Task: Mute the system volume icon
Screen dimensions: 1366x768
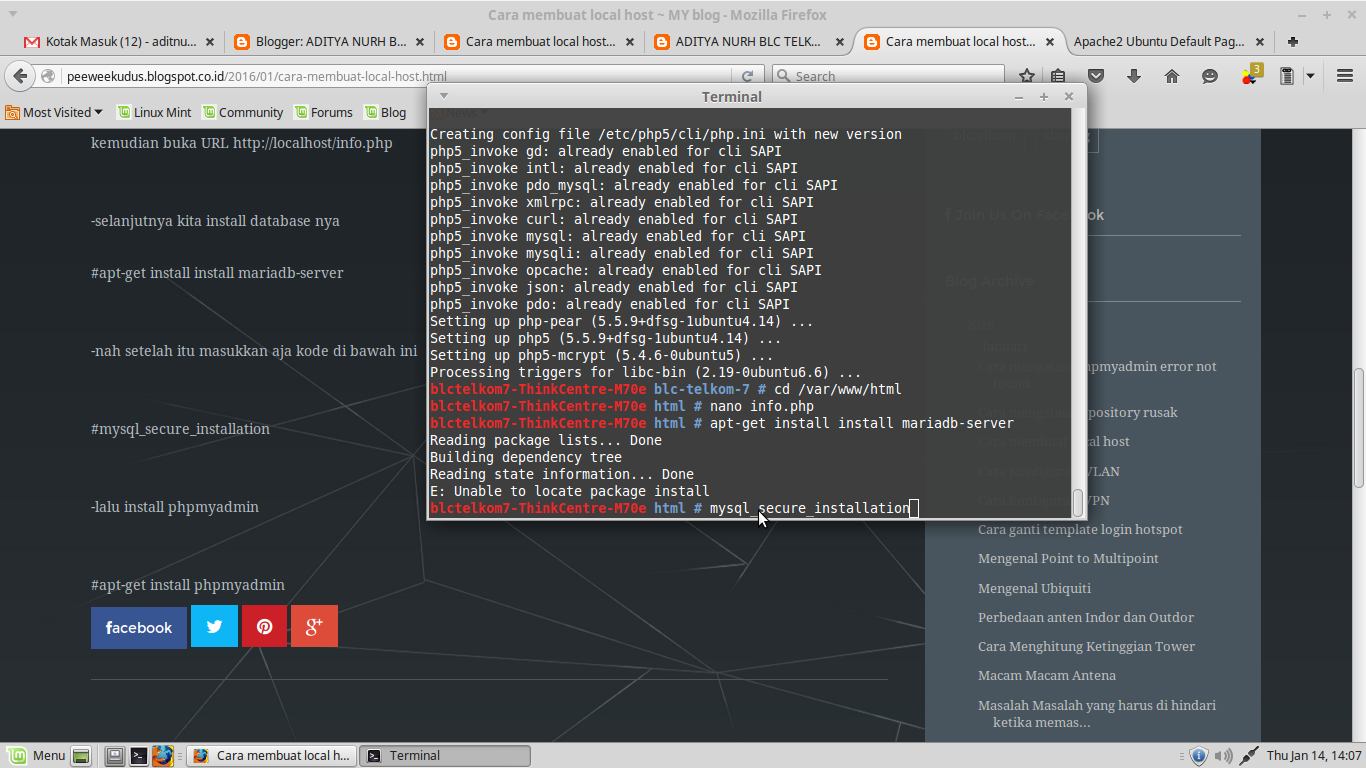Action: click(x=1225, y=755)
